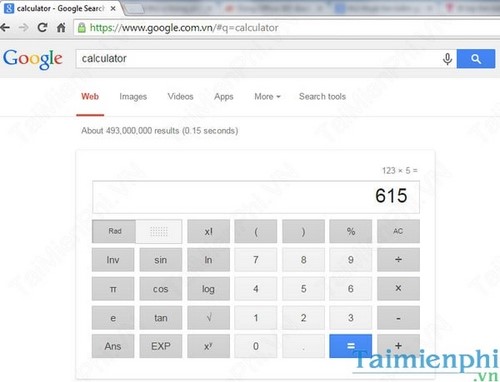Click the number 7 key
Viewport: 500px width, 382px height.
256,260
